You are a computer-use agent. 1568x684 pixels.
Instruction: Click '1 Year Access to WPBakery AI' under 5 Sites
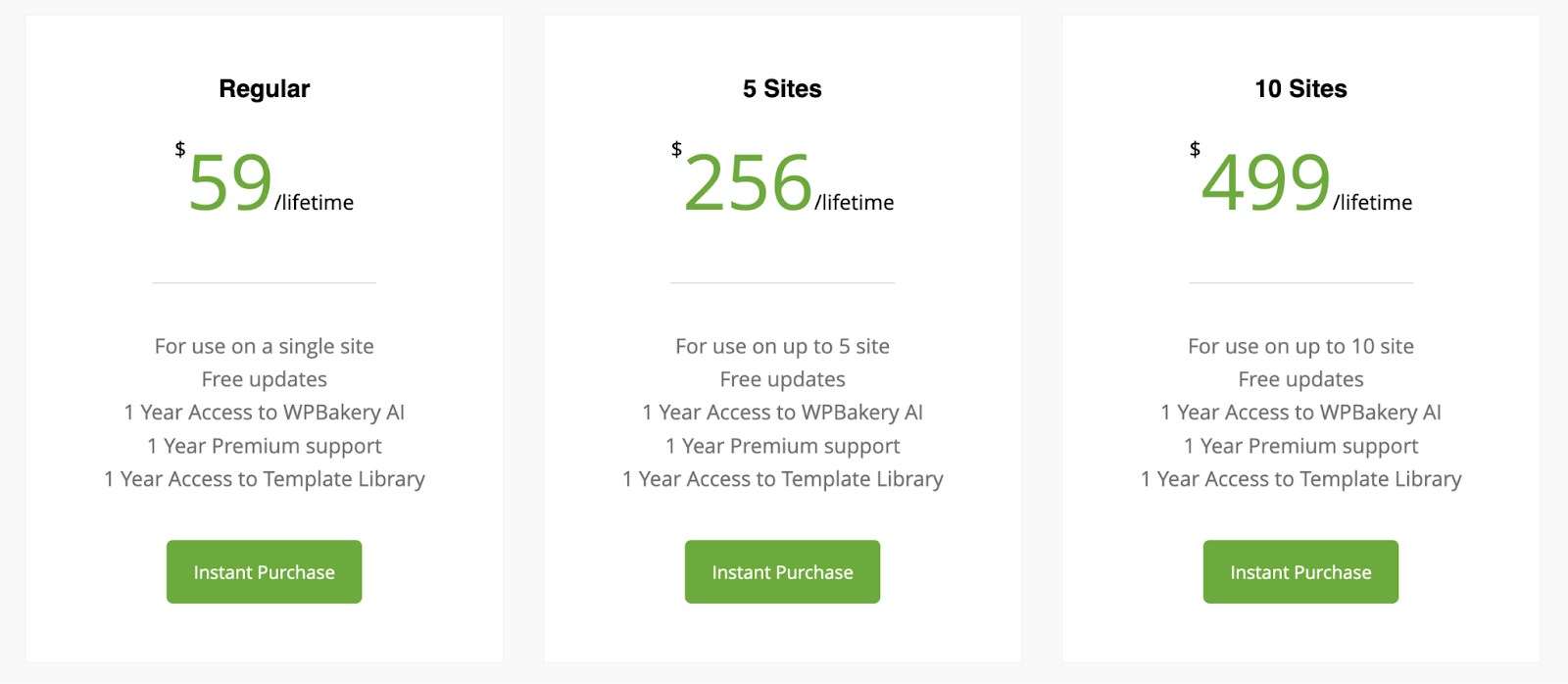781,413
